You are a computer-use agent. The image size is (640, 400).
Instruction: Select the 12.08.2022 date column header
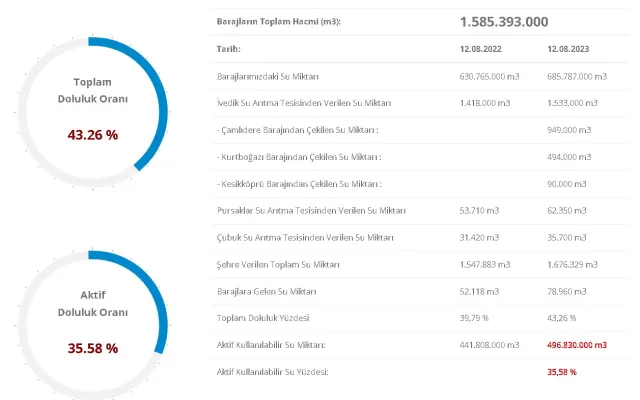tap(480, 48)
